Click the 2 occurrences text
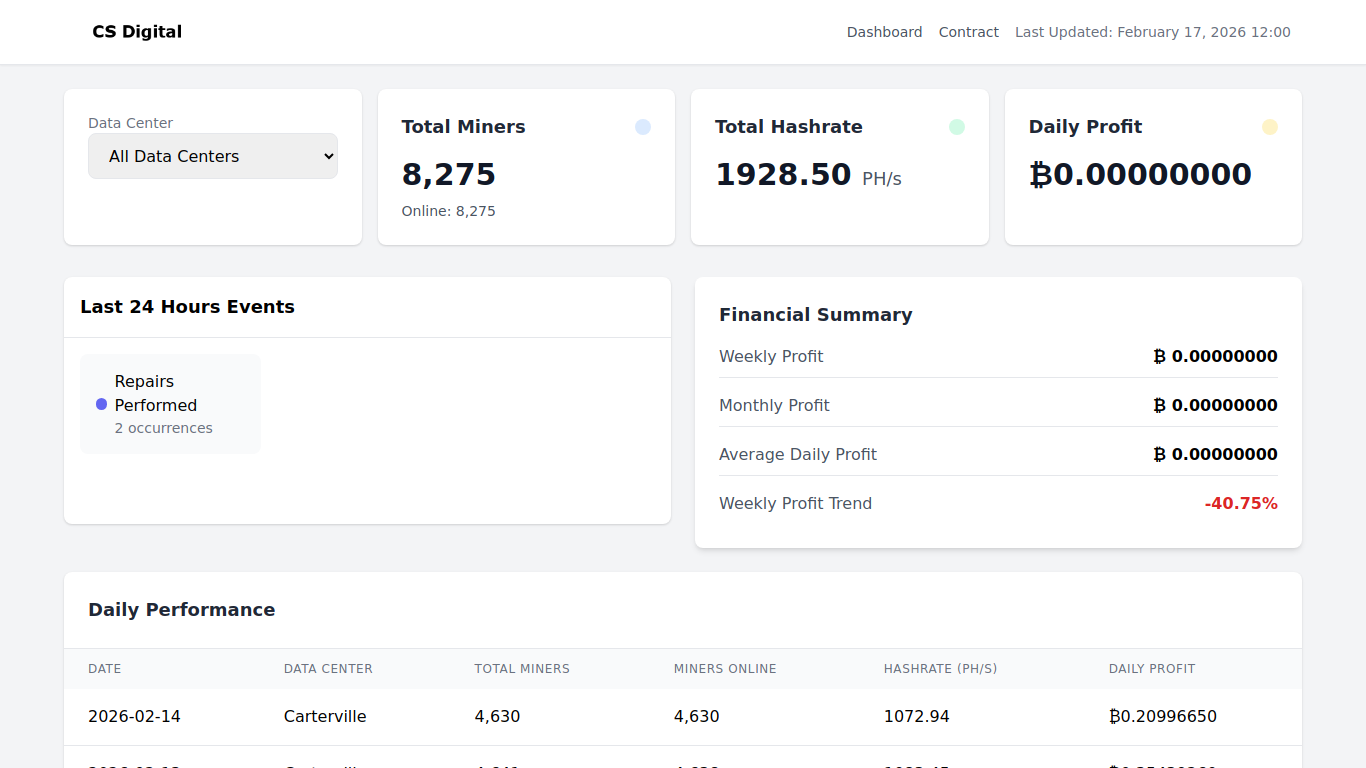Image resolution: width=1366 pixels, height=768 pixels. pyautogui.click(x=164, y=428)
